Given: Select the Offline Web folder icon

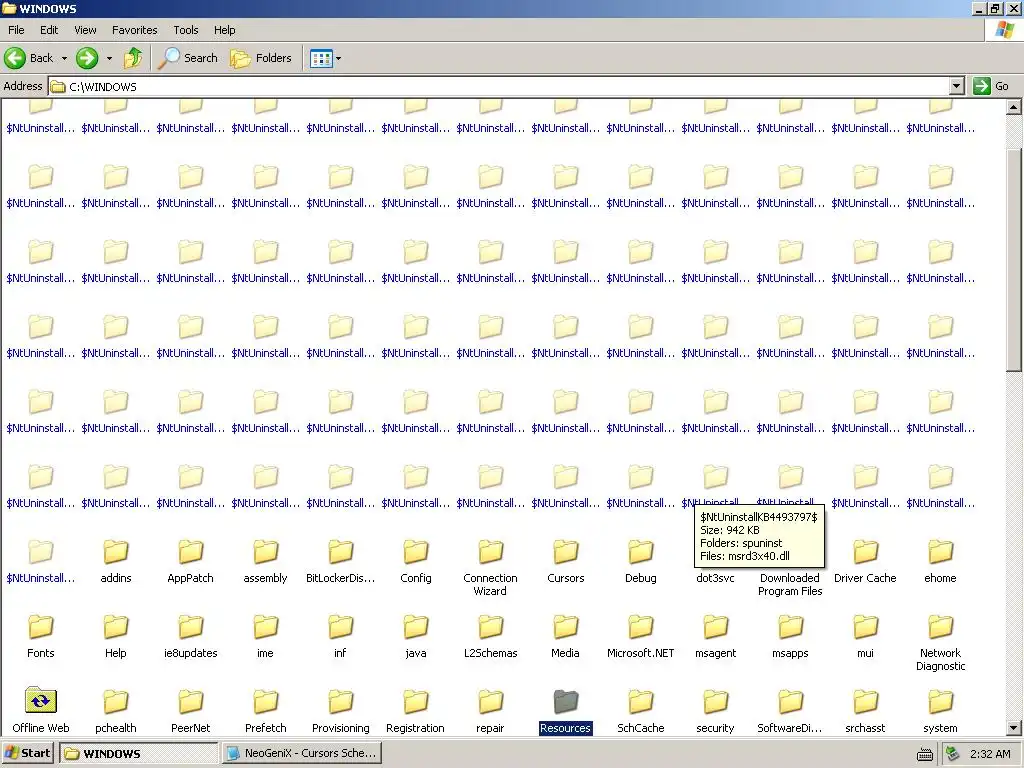Looking at the screenshot, I should click(x=40, y=701).
